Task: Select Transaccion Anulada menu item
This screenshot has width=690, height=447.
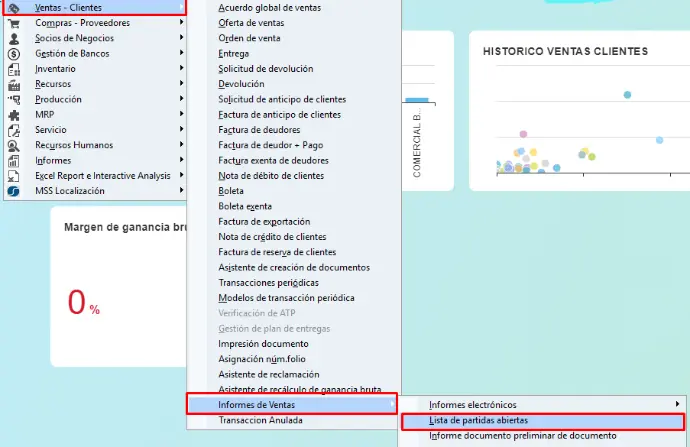Action: 260,420
